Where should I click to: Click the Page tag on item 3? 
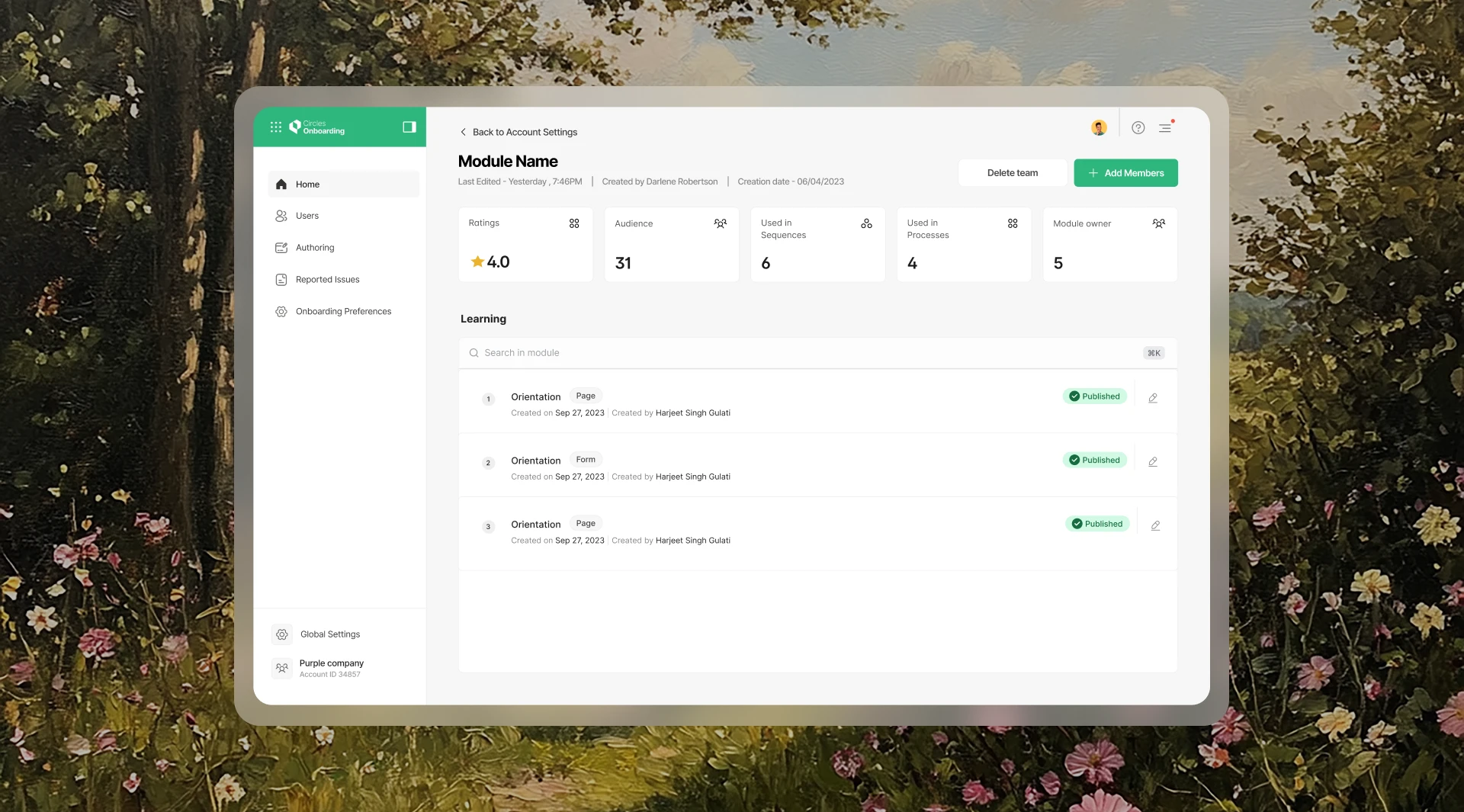click(586, 524)
